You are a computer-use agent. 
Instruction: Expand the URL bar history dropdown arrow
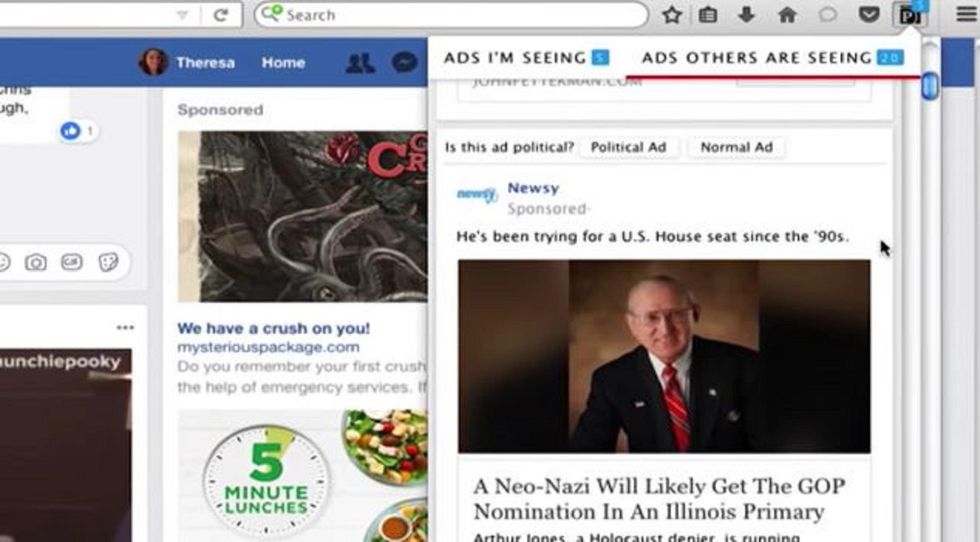182,15
